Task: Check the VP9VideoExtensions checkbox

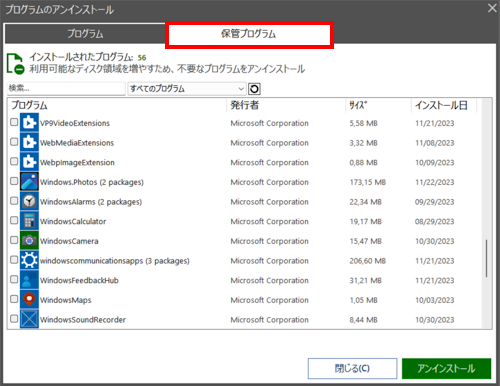Action: coord(14,122)
